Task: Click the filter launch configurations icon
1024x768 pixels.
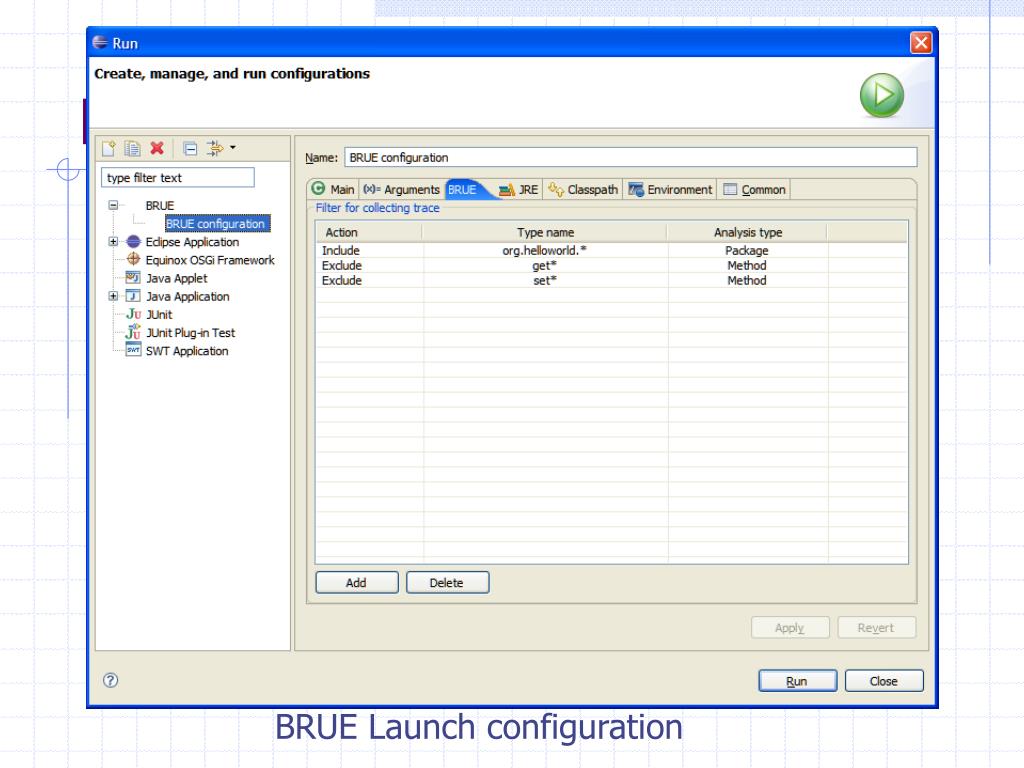Action: coord(215,148)
